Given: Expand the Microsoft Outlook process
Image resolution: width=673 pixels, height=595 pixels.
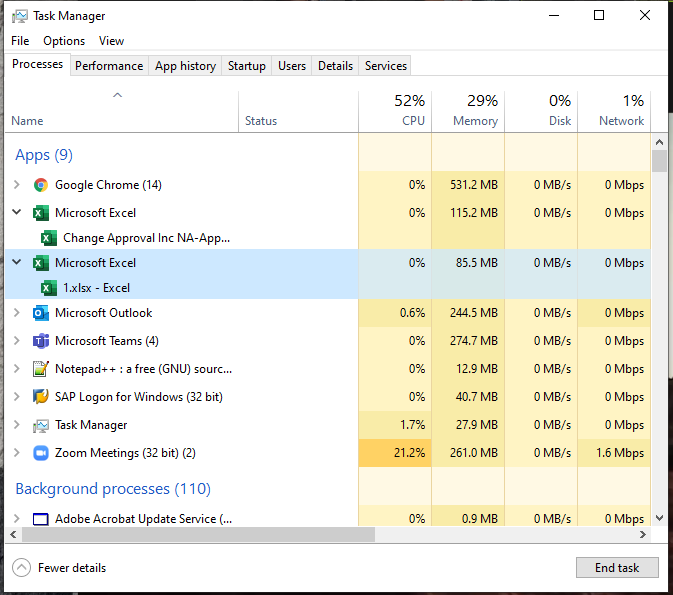Looking at the screenshot, I should point(16,313).
